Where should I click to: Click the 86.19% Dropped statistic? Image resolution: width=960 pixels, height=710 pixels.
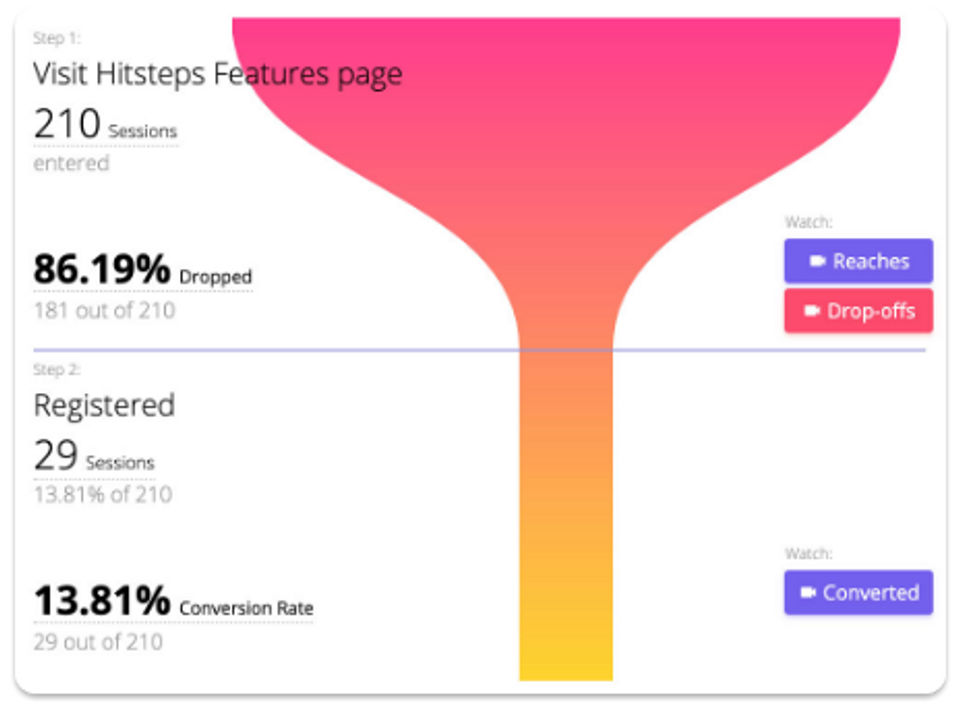pyautogui.click(x=142, y=271)
